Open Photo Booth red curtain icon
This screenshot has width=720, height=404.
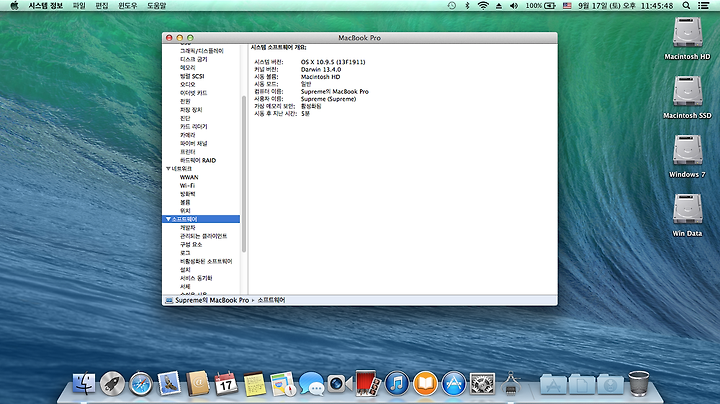(x=368, y=383)
